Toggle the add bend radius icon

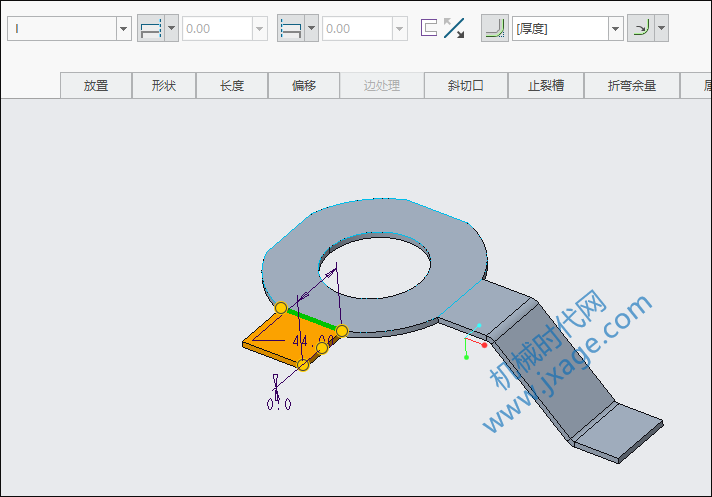point(495,28)
